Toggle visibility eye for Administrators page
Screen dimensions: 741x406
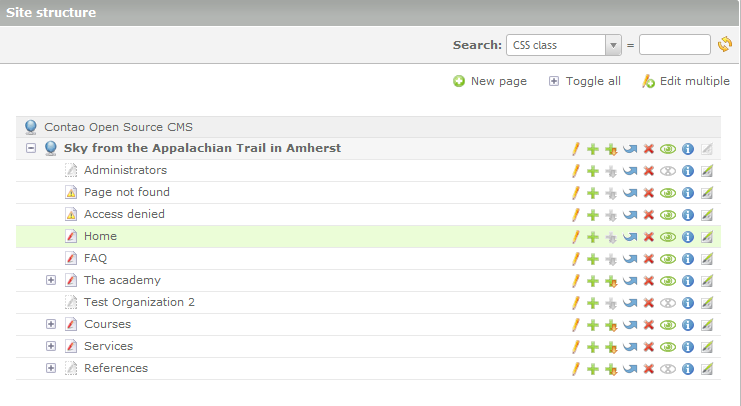pyautogui.click(x=668, y=171)
